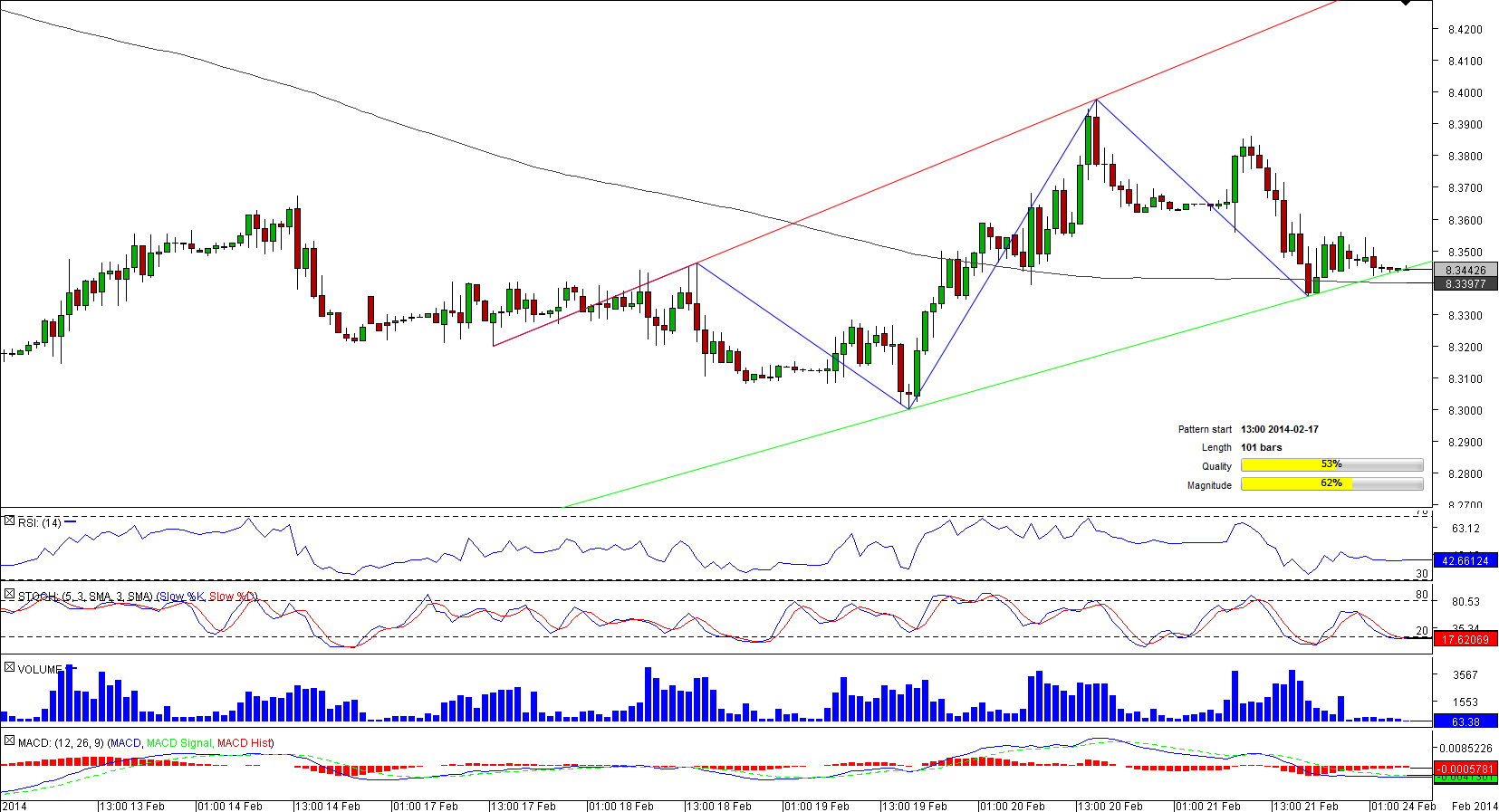Click the black marker at chart top right
The height and width of the screenshot is (812, 1499).
point(1405,4)
